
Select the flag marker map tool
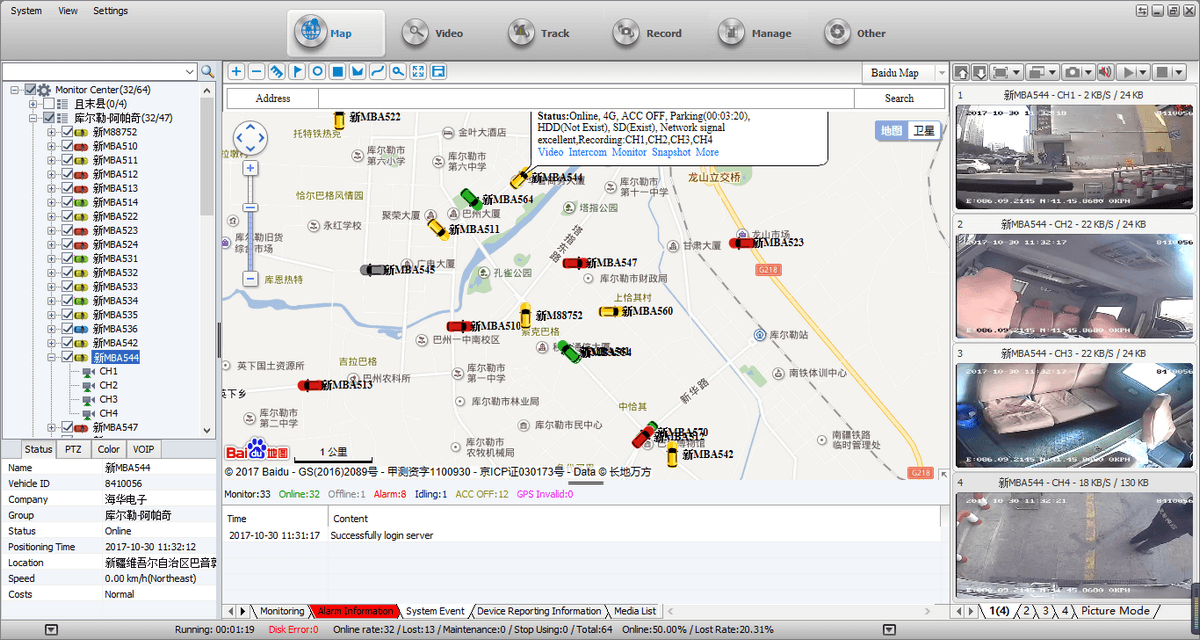(297, 72)
